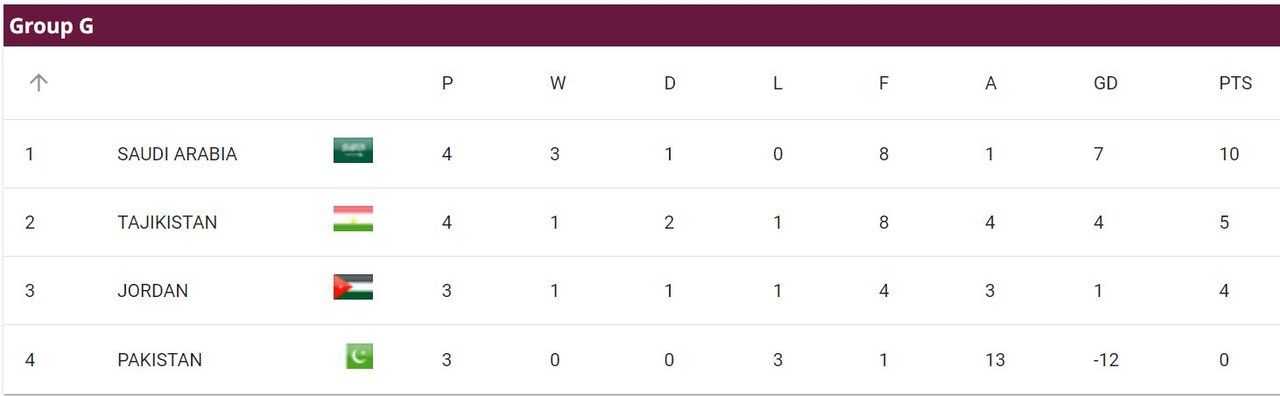
Task: Click Pakistan's goal difference value -12
Action: point(1105,360)
